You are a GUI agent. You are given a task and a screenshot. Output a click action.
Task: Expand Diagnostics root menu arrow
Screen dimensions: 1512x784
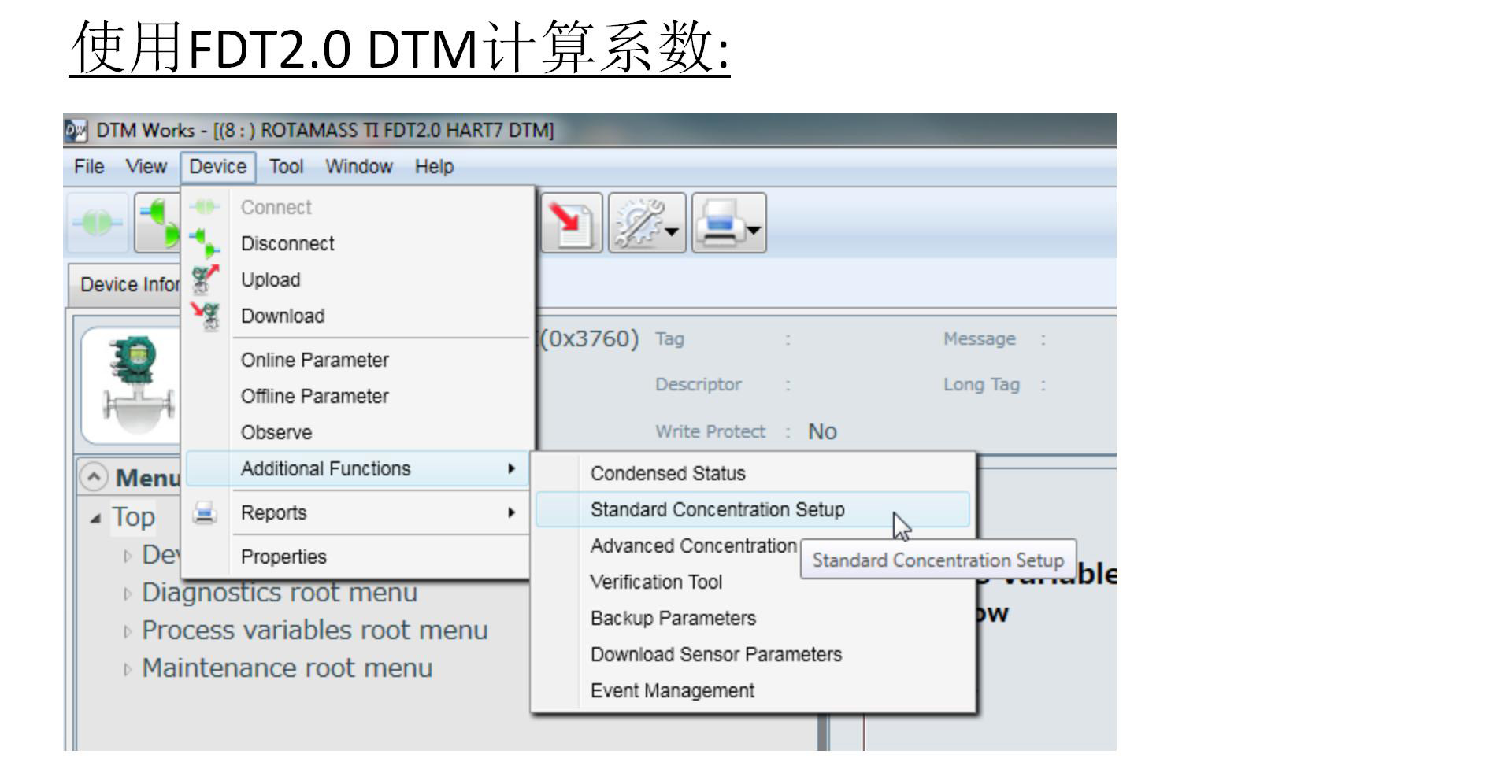pos(128,594)
